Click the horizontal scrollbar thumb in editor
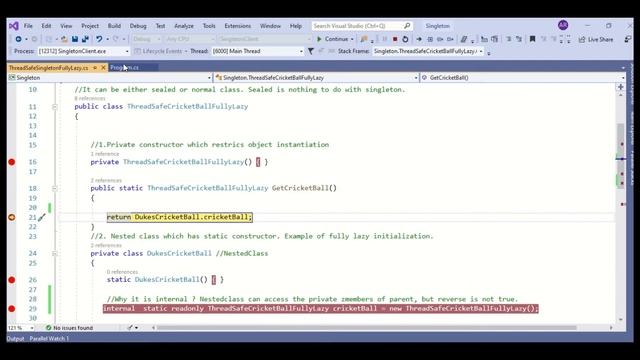 coord(367,327)
